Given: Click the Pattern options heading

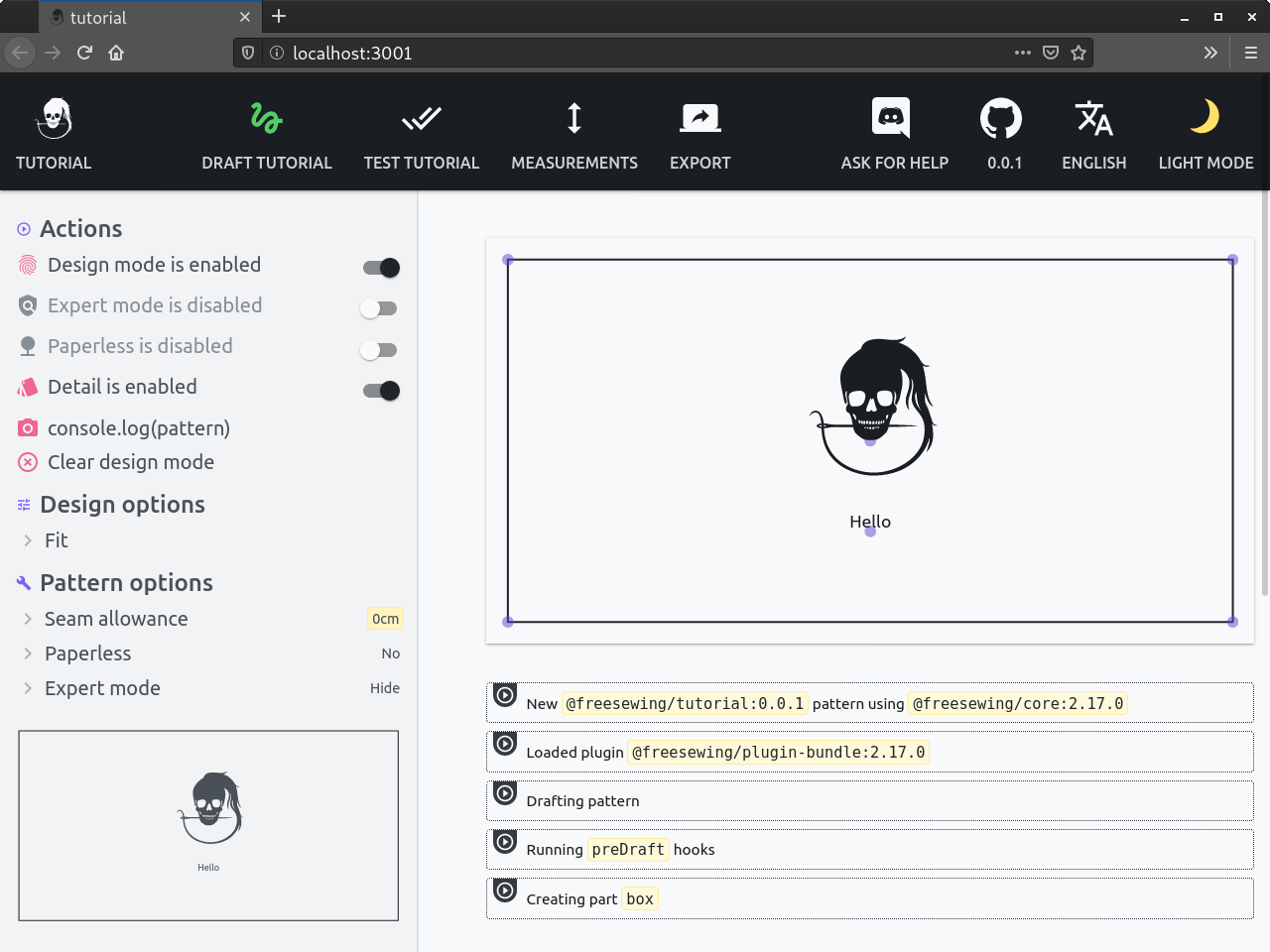Looking at the screenshot, I should [126, 583].
